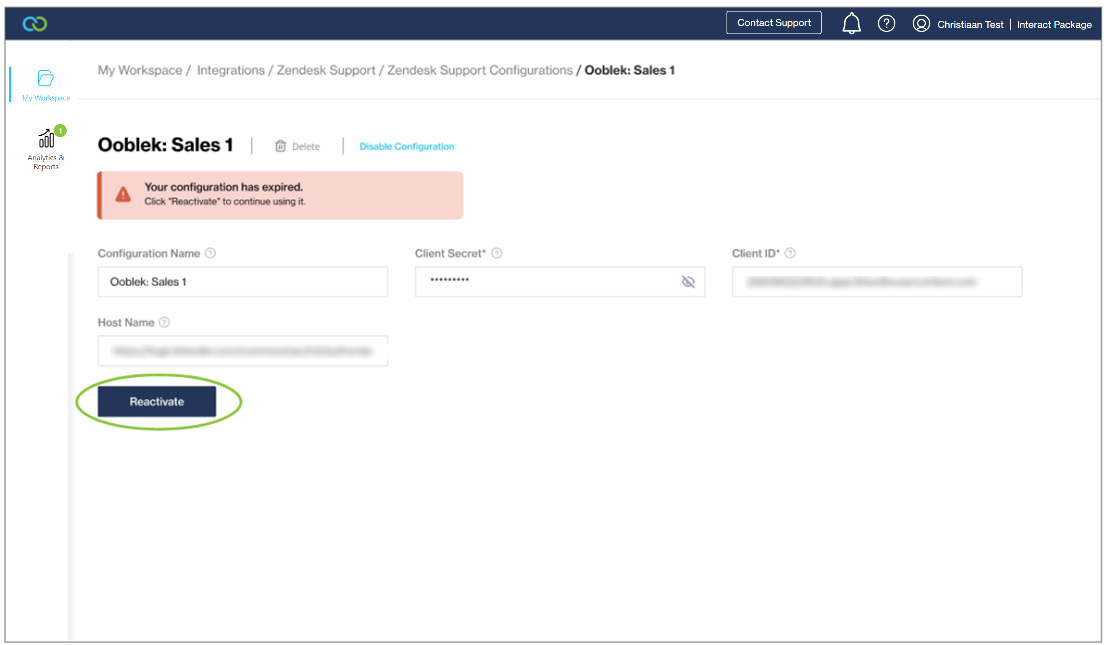Open My Workspace folder icon in sidebar
Viewport: 1104px width, 645px height.
[x=45, y=79]
